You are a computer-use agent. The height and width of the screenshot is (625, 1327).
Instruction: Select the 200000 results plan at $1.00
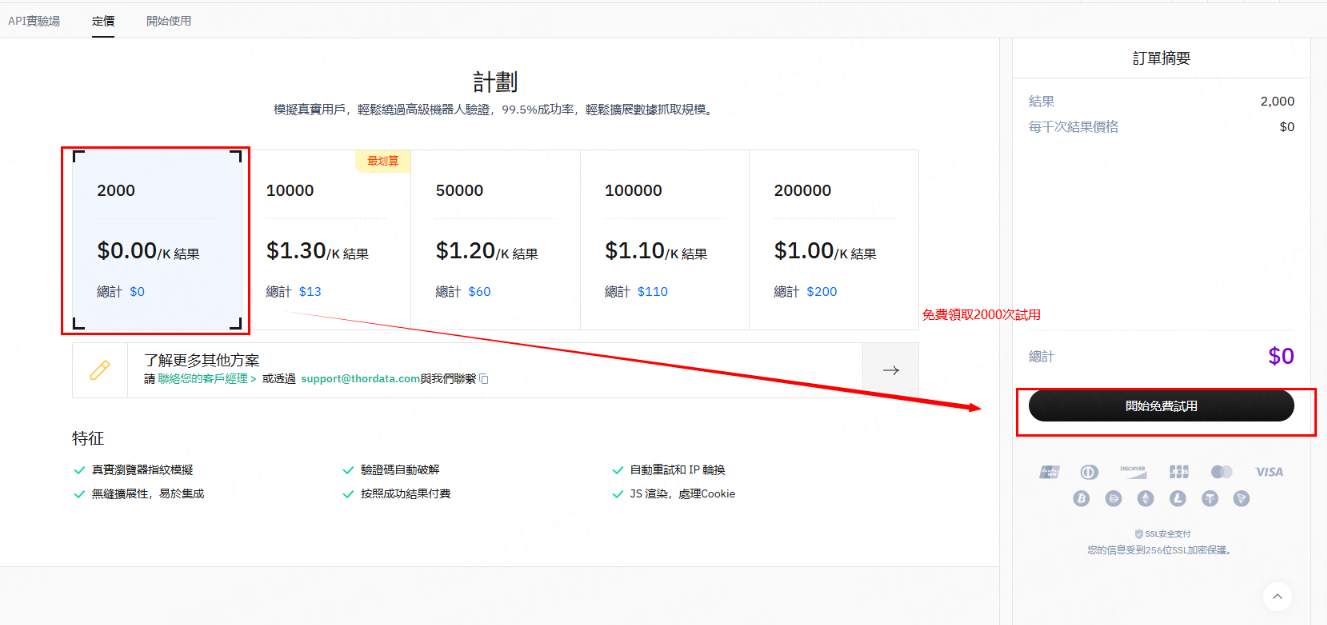pyautogui.click(x=833, y=240)
